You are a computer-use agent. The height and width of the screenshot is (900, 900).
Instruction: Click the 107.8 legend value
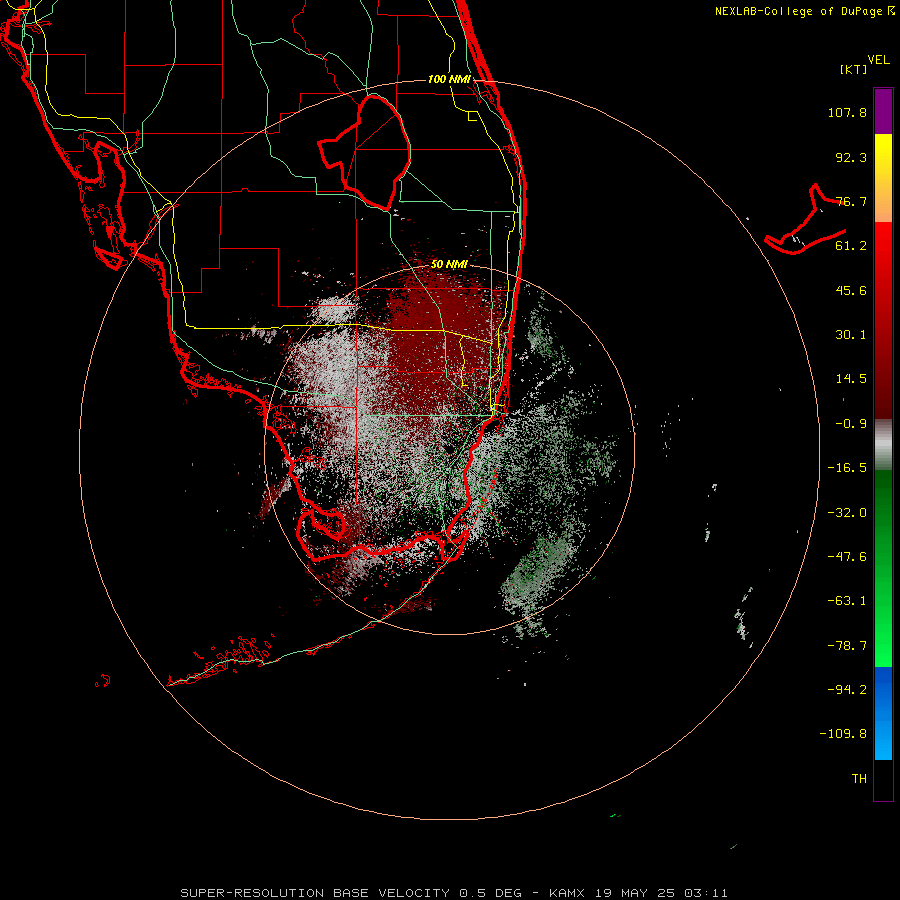pyautogui.click(x=847, y=112)
